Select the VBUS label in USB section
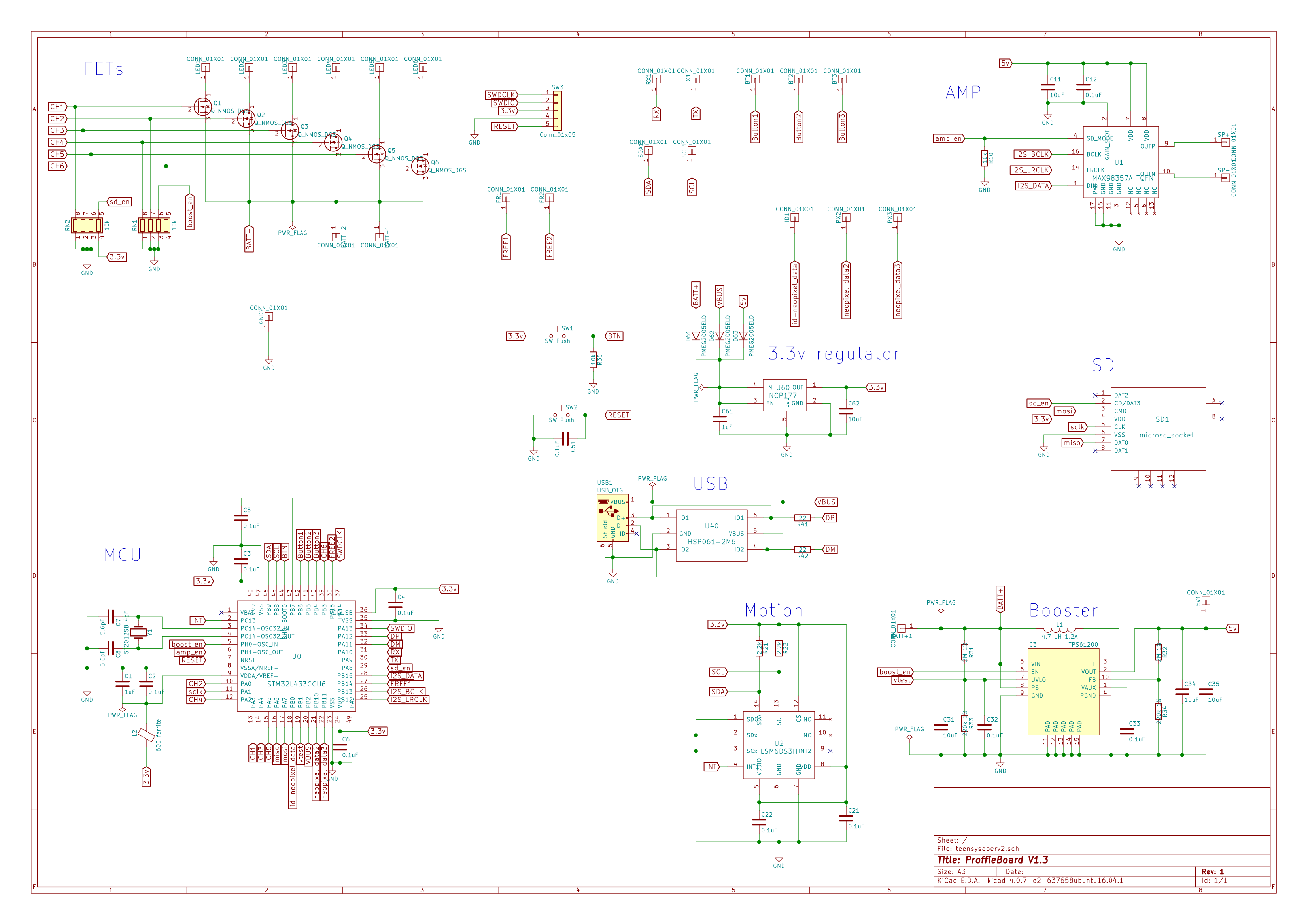This screenshot has width=1308, height=924. 826,502
